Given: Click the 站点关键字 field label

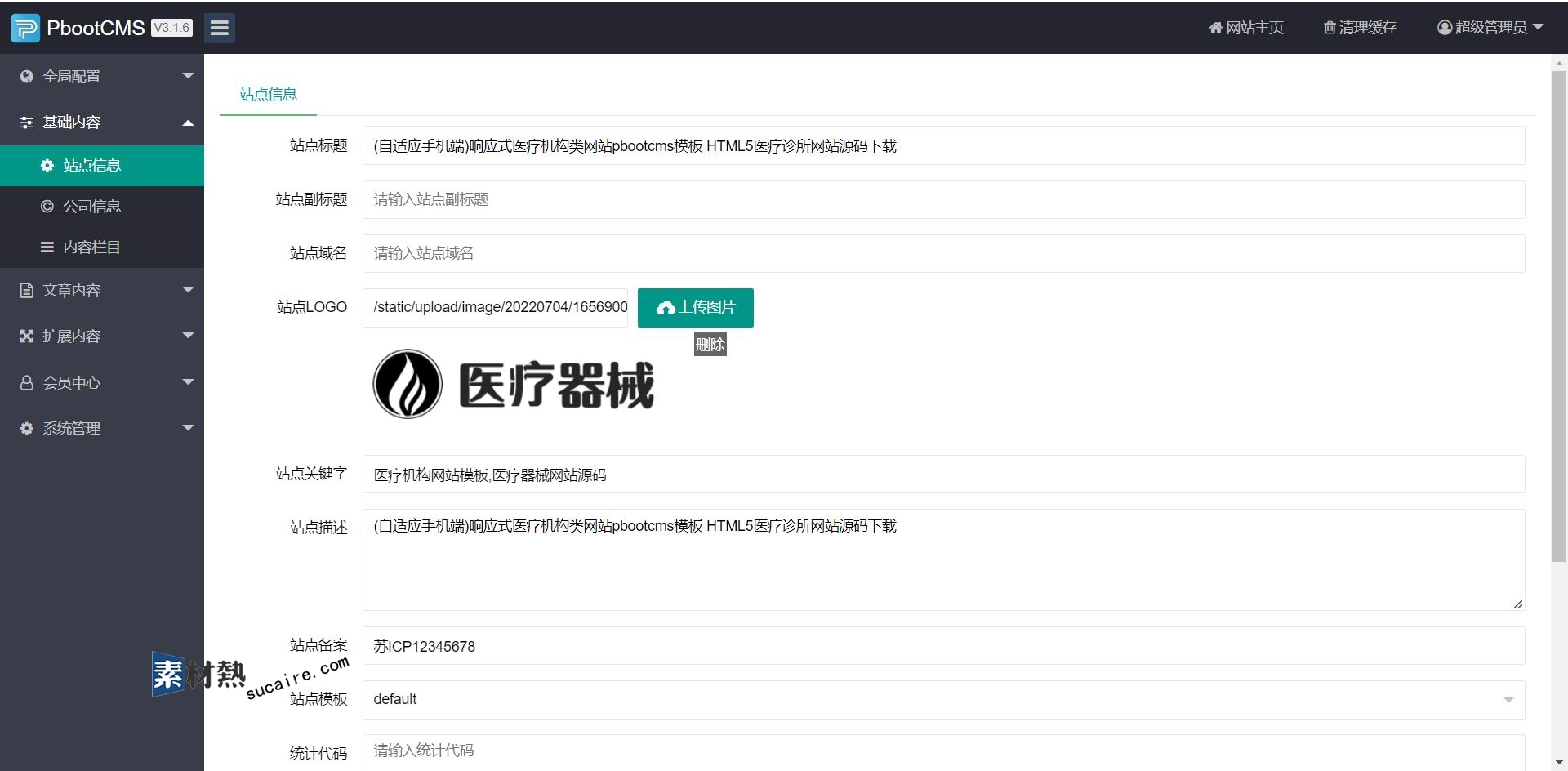Looking at the screenshot, I should click(x=311, y=474).
